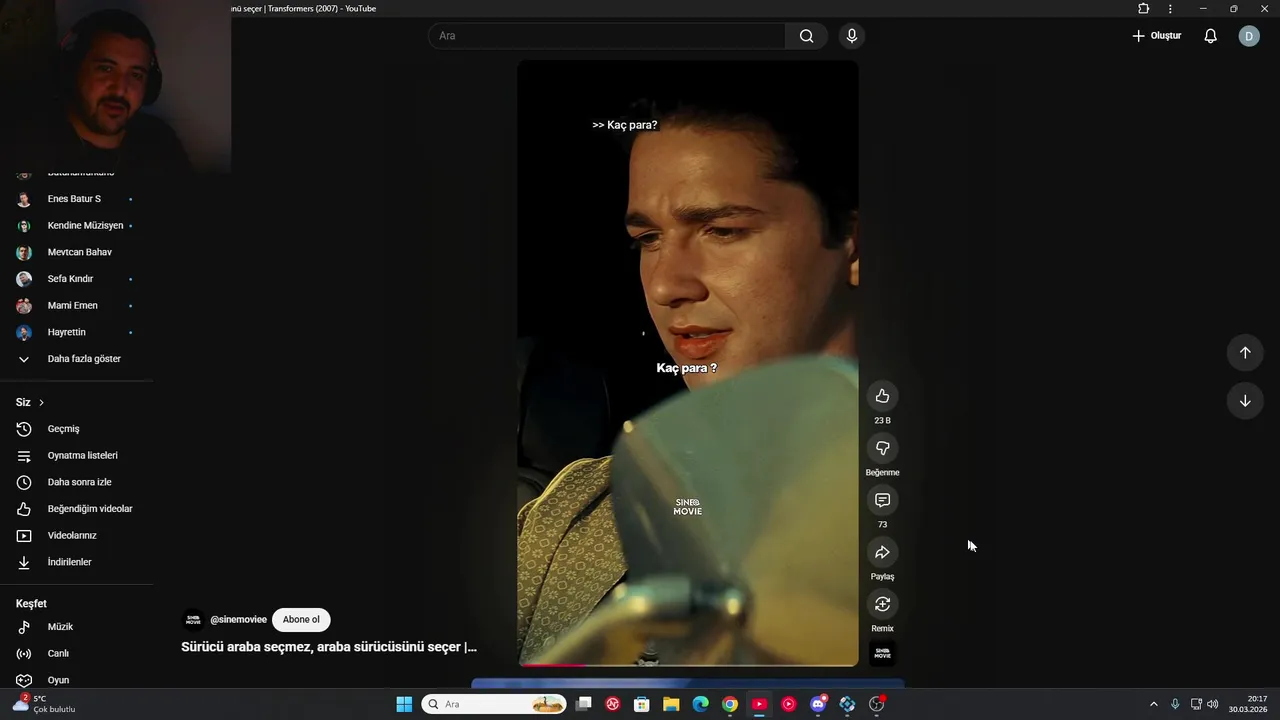Image resolution: width=1280 pixels, height=720 pixels.
Task: Open the Windows Start menu
Action: click(x=404, y=704)
